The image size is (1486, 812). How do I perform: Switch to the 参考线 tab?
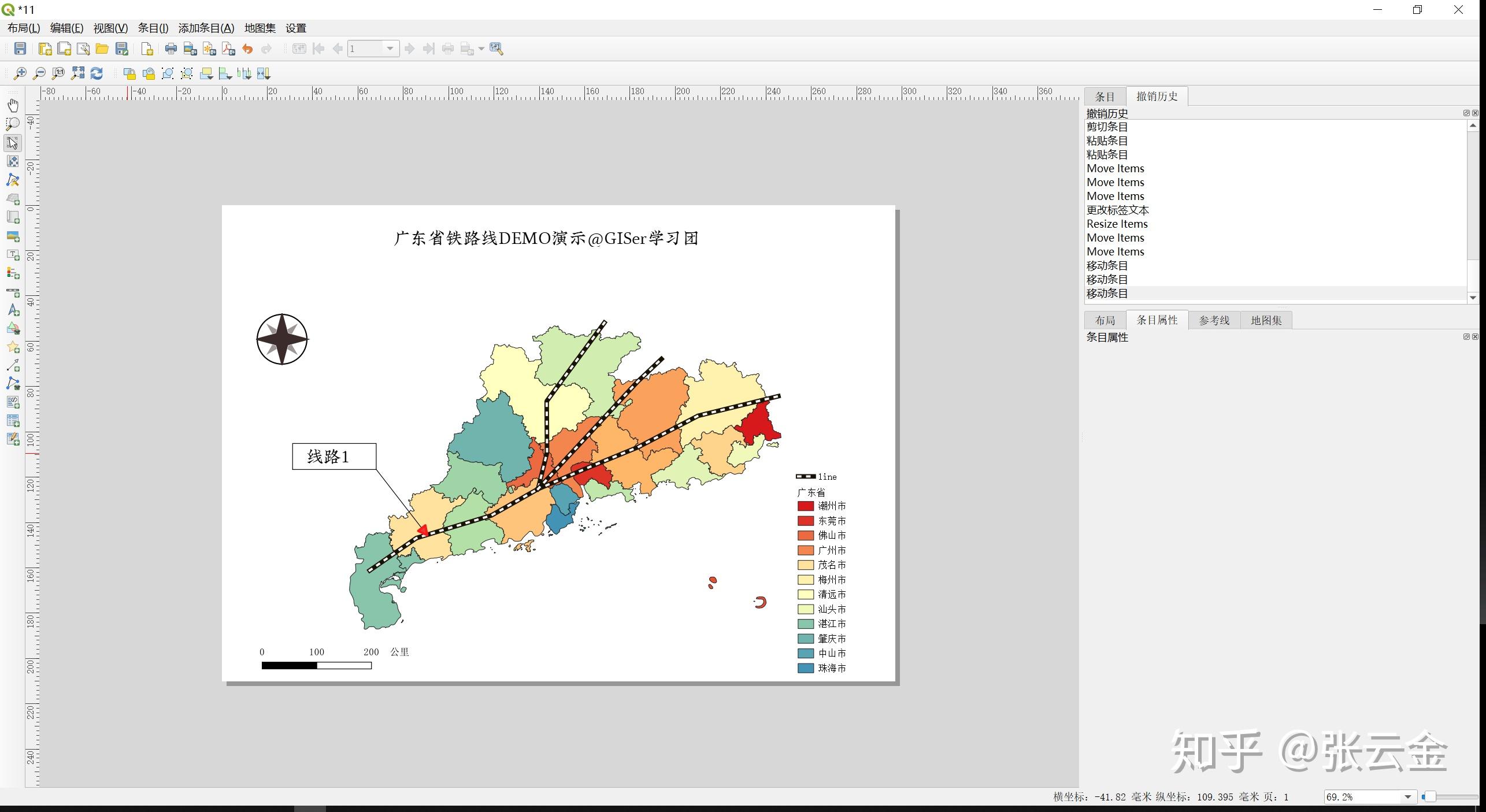(x=1214, y=320)
